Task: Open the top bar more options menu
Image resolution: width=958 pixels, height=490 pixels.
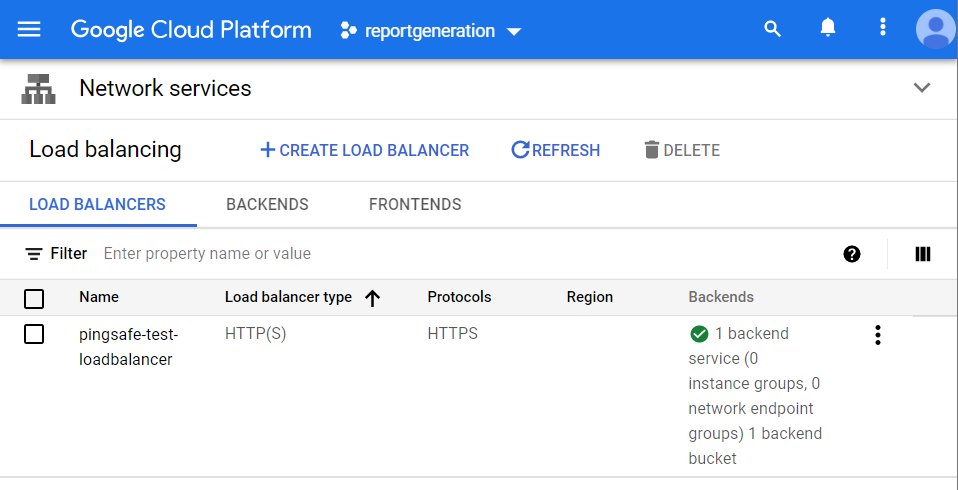Action: pos(883,28)
